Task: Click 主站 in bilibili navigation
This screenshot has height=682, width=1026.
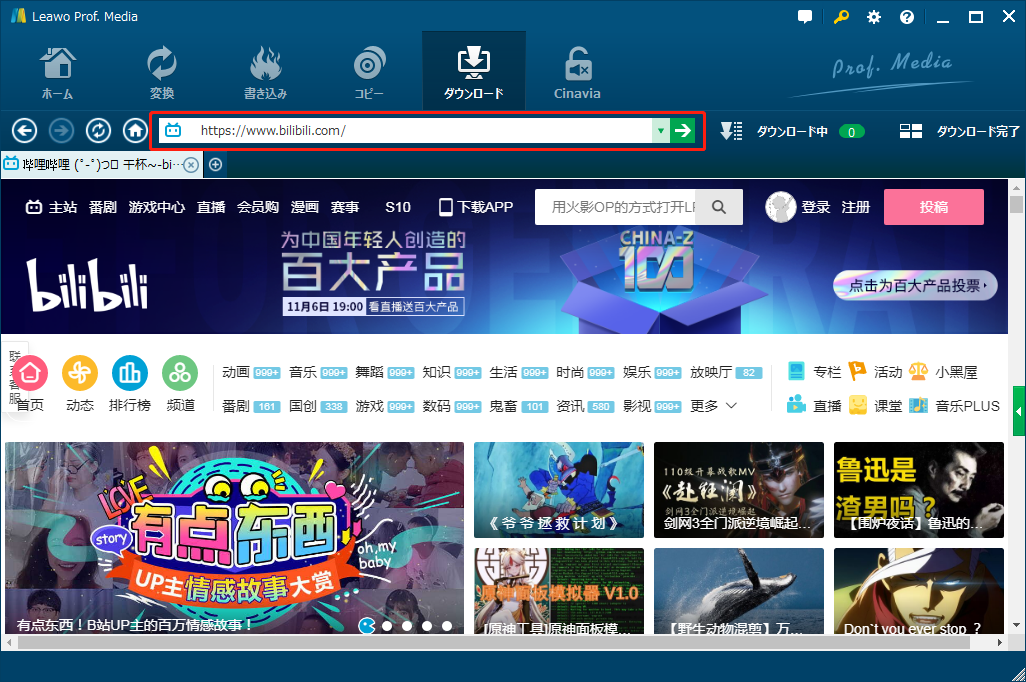Action: tap(51, 207)
